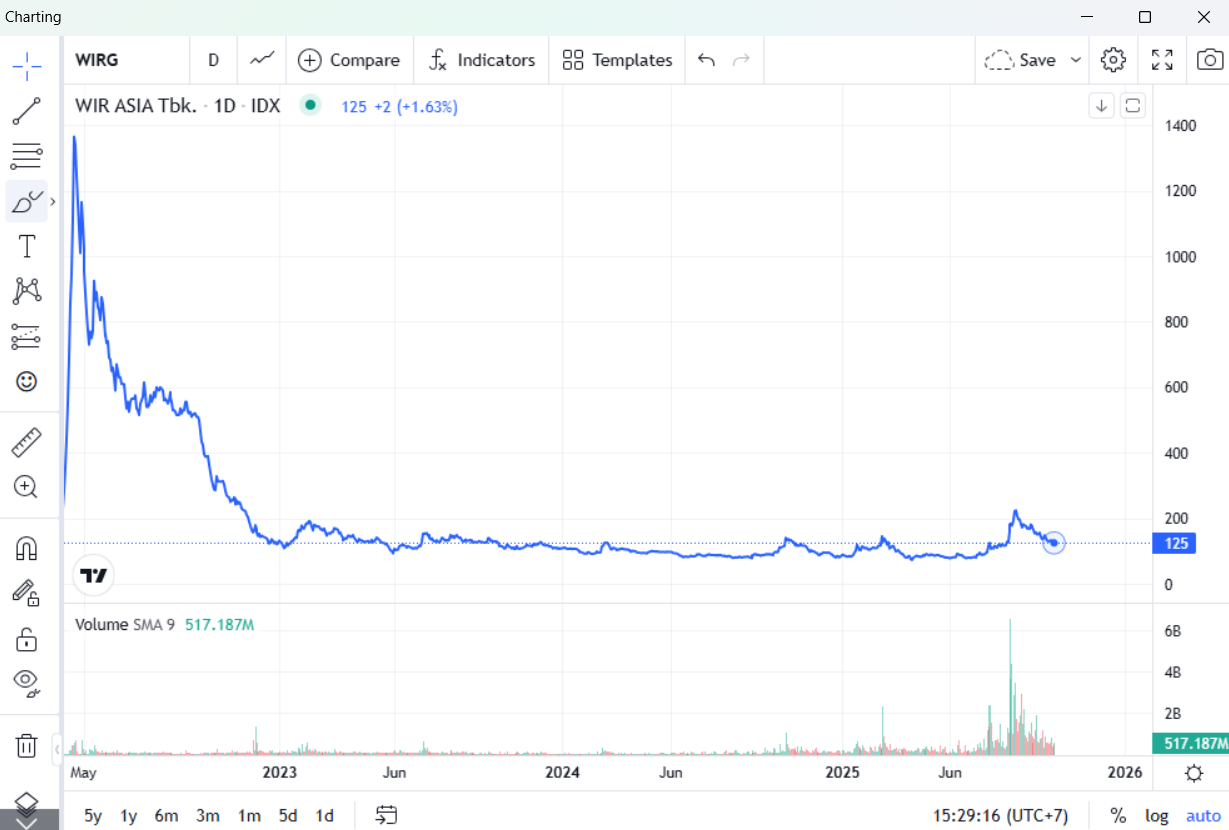Open the Templates menu

[x=617, y=60]
